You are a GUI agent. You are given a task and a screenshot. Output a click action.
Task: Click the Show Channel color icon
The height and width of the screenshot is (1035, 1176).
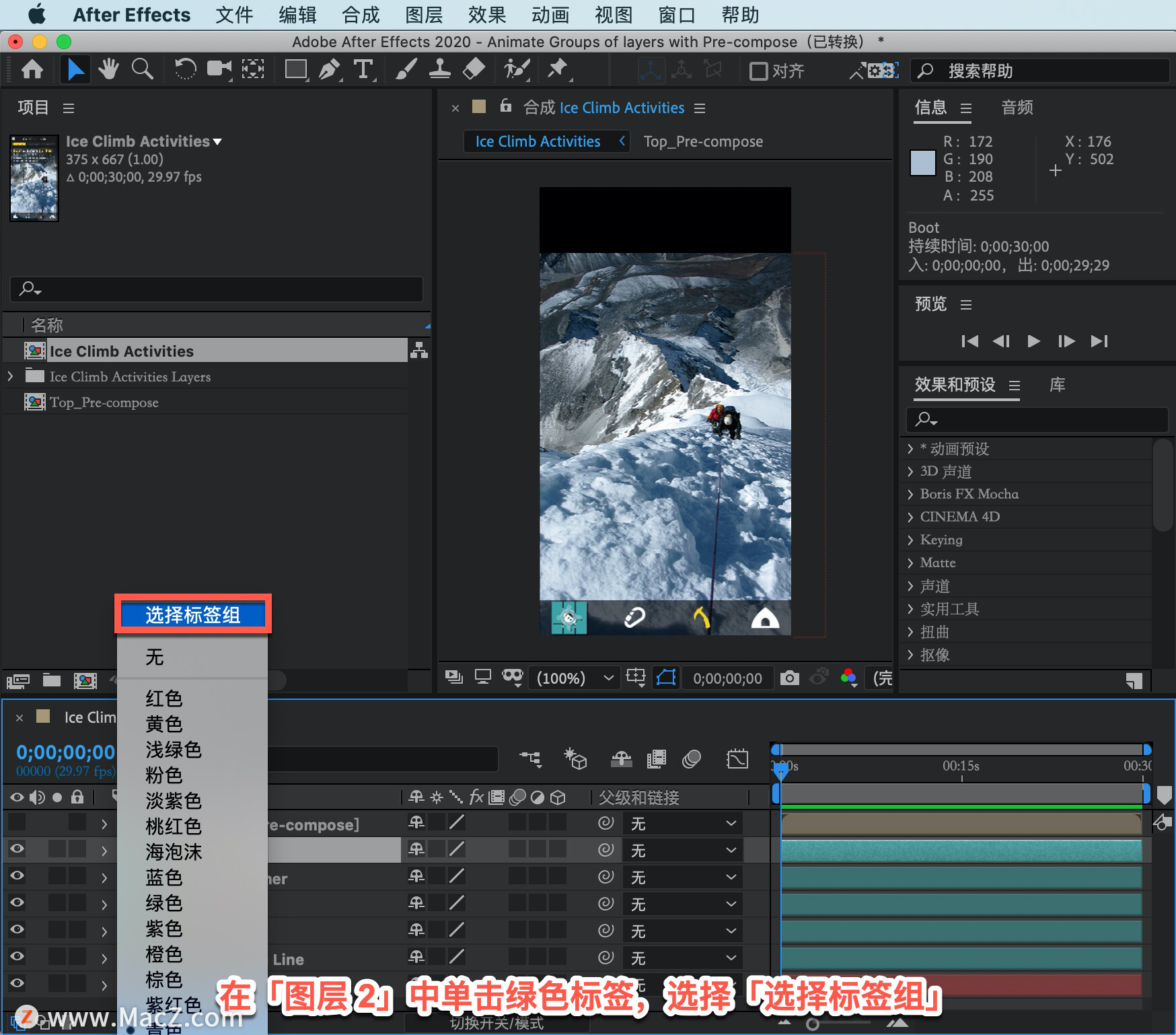849,678
